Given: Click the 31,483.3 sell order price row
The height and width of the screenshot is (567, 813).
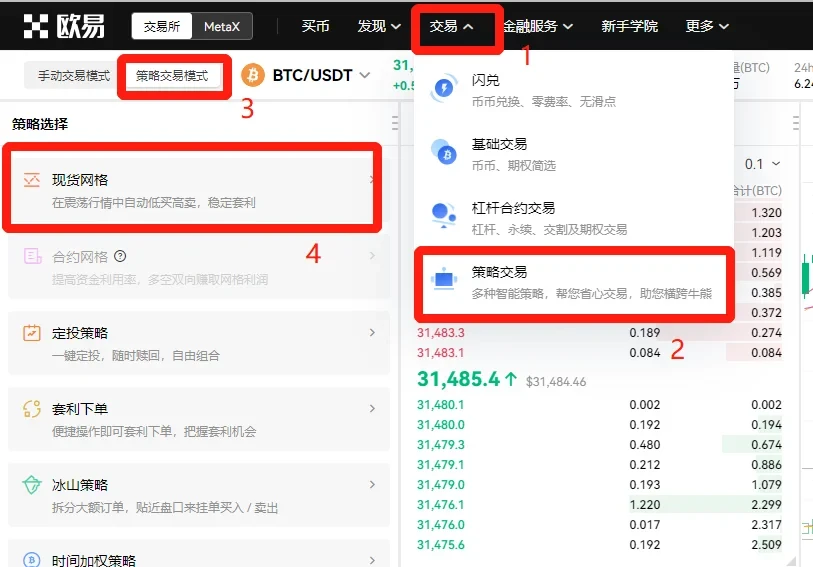Looking at the screenshot, I should click(x=440, y=333).
